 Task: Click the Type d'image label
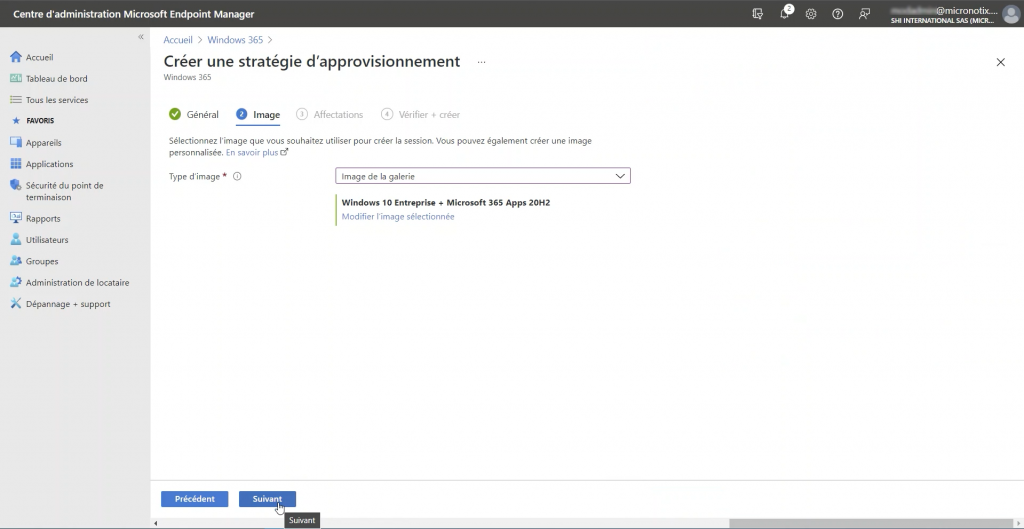pyautogui.click(x=194, y=176)
